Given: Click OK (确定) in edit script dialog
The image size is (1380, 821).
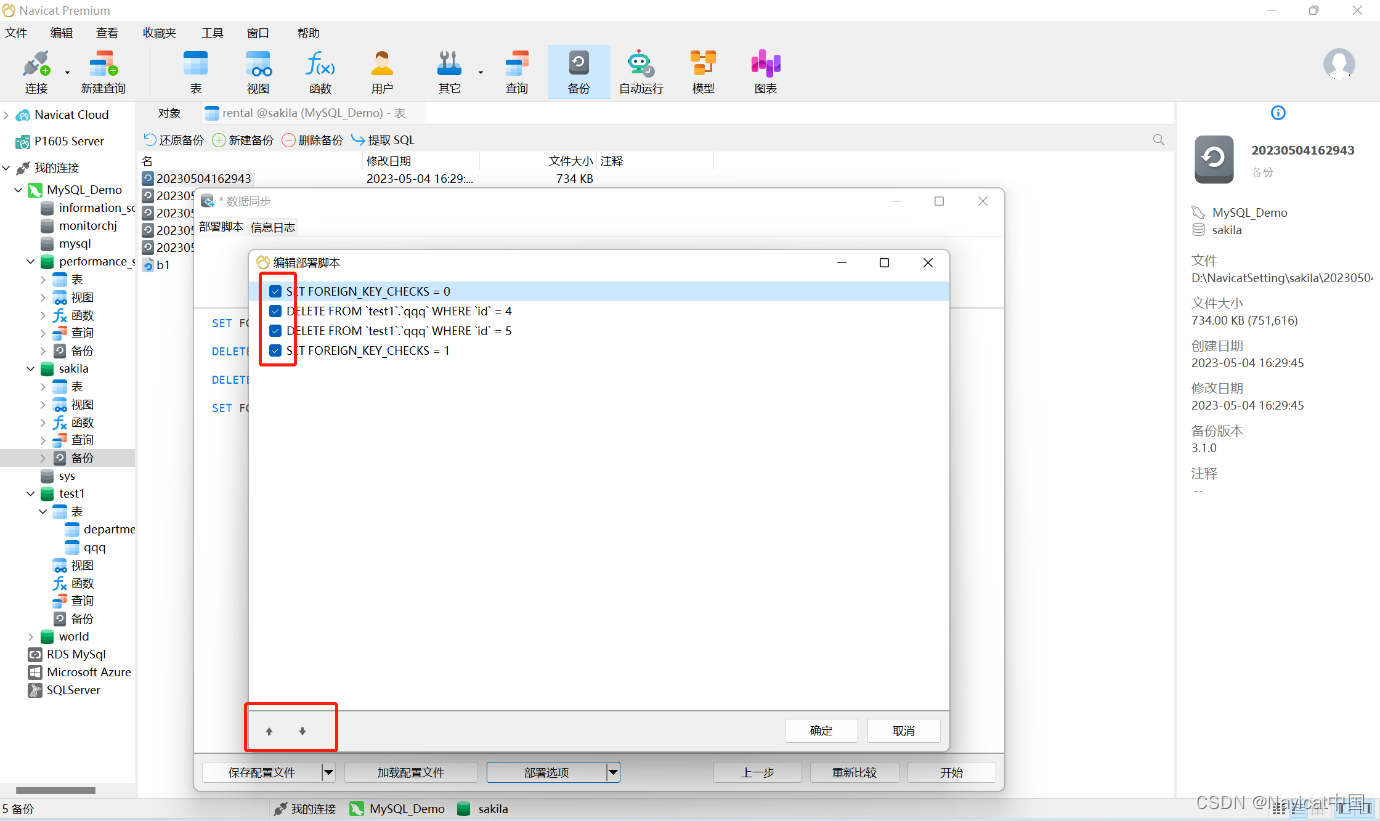Looking at the screenshot, I should click(x=821, y=731).
